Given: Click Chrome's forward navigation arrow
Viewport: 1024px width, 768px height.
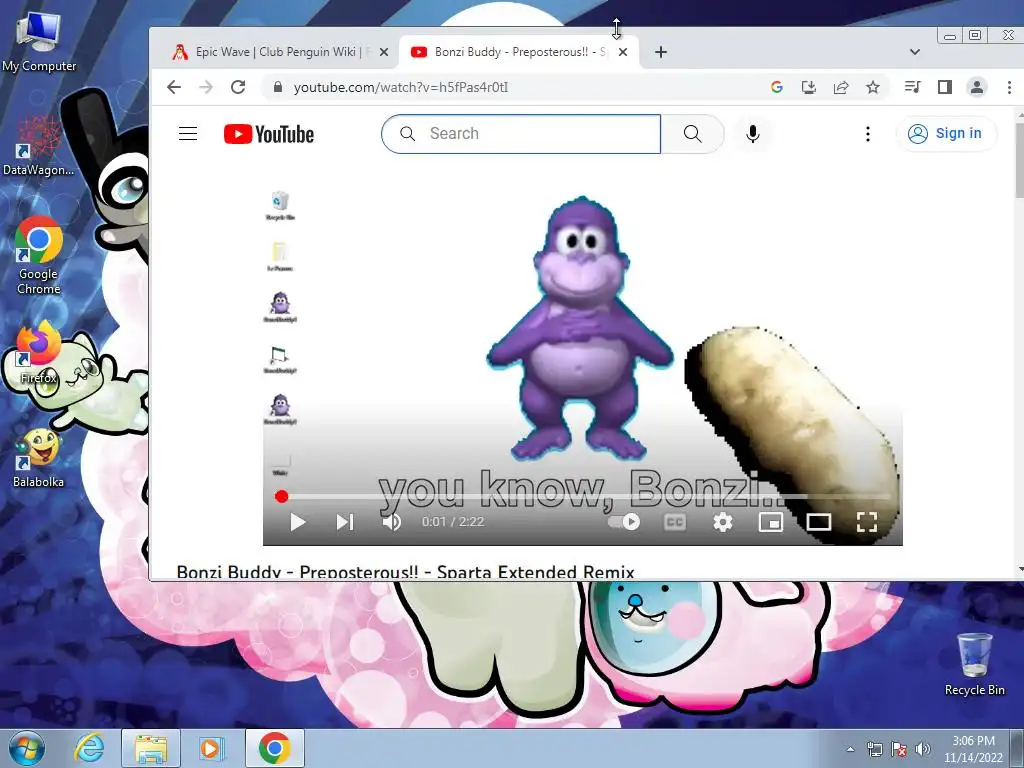Looking at the screenshot, I should point(206,87).
